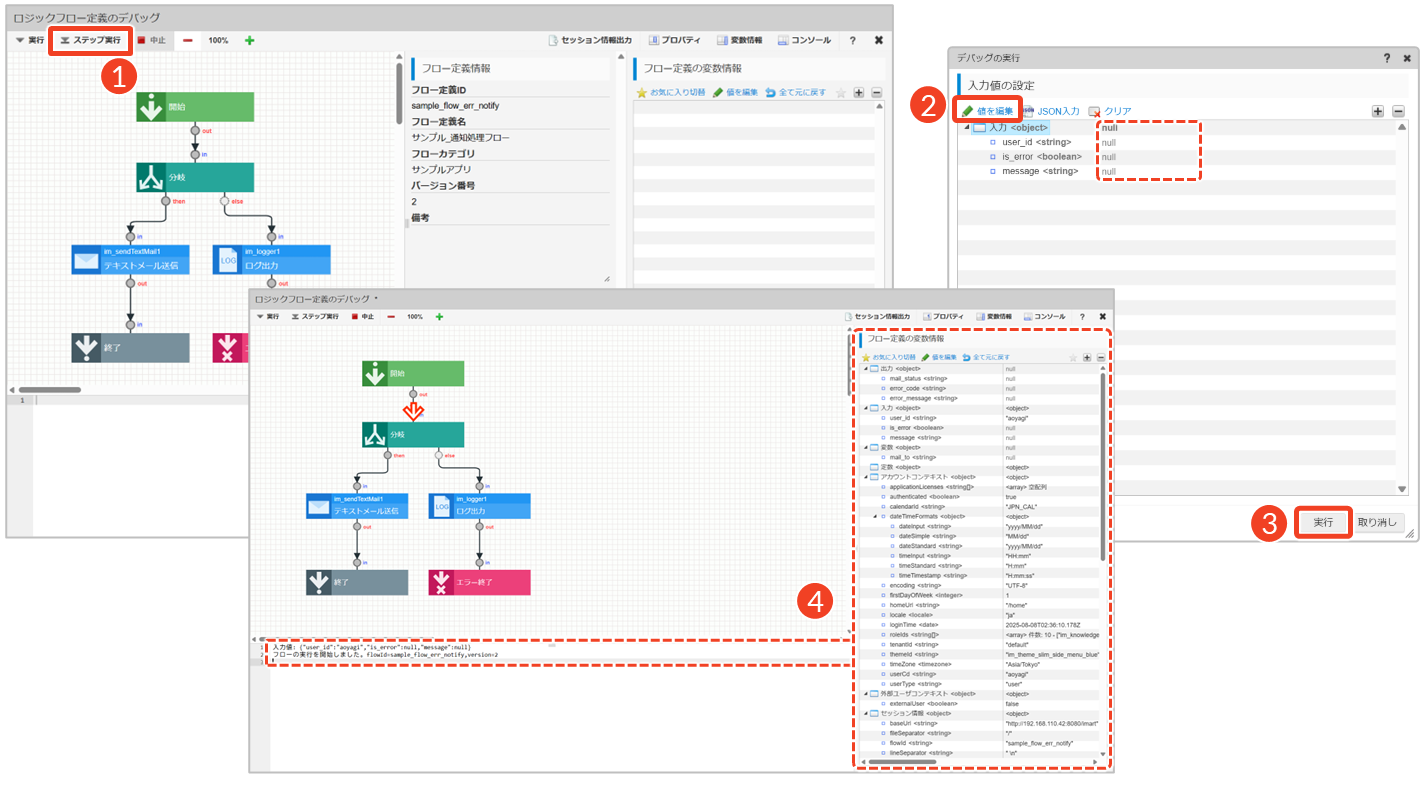Click セッション情報出力 in the back window toolbar
1425x785 pixels.
[590, 40]
